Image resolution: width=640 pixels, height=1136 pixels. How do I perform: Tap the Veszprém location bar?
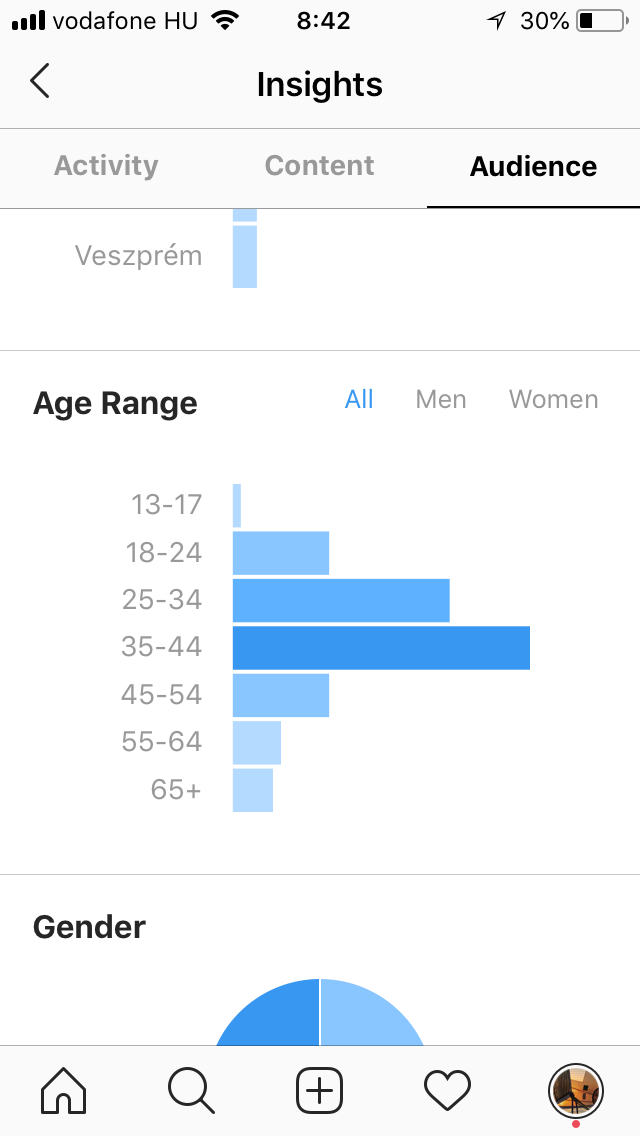pos(245,255)
